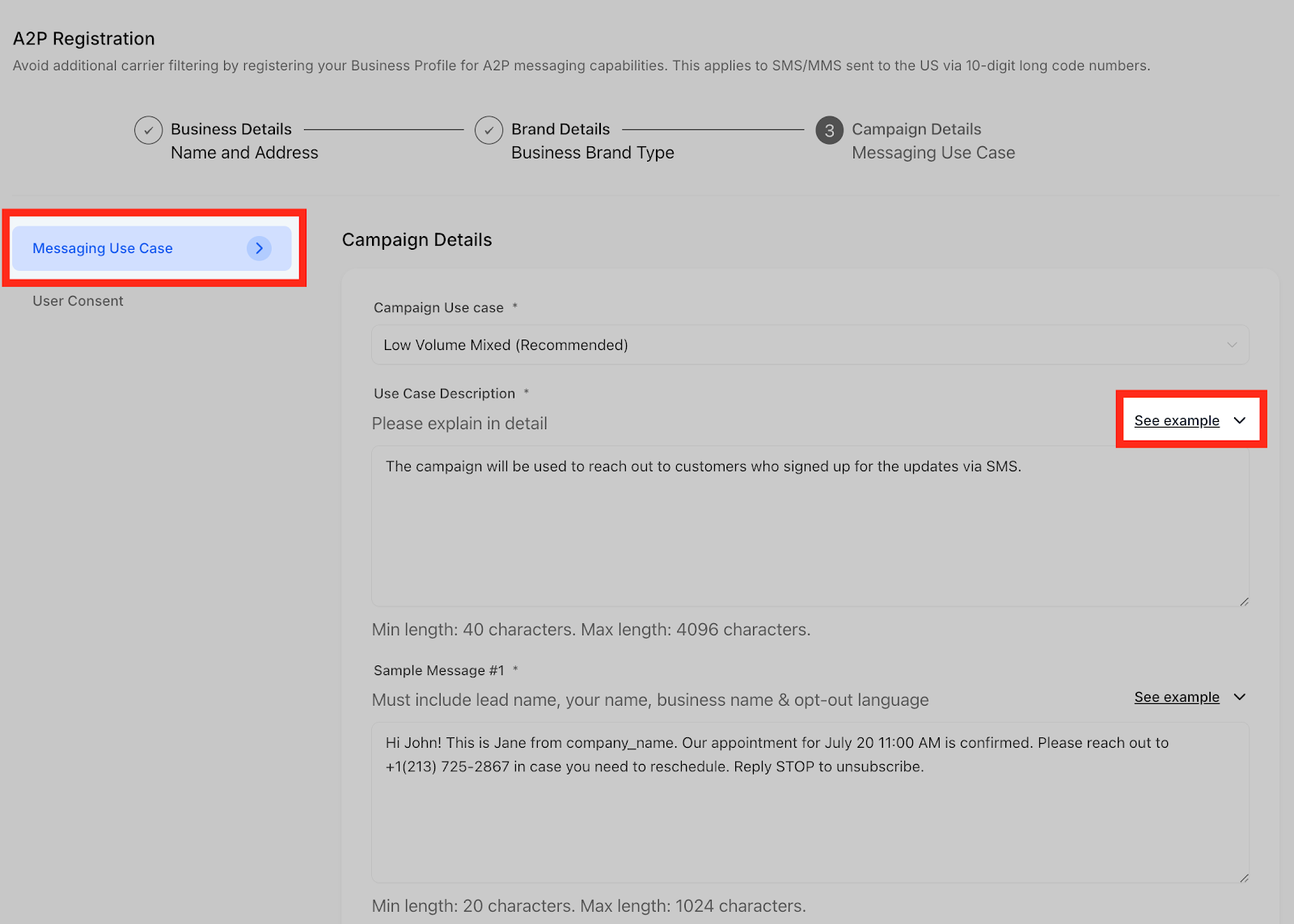Grab the resize handle of Use Case Description box
1294x924 pixels.
1244,601
